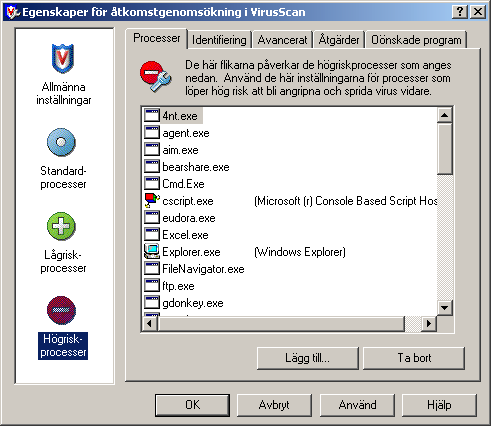Click the horizontal scrollbar right arrow
Image resolution: width=491 pixels, height=426 pixels.
pyautogui.click(x=429, y=323)
